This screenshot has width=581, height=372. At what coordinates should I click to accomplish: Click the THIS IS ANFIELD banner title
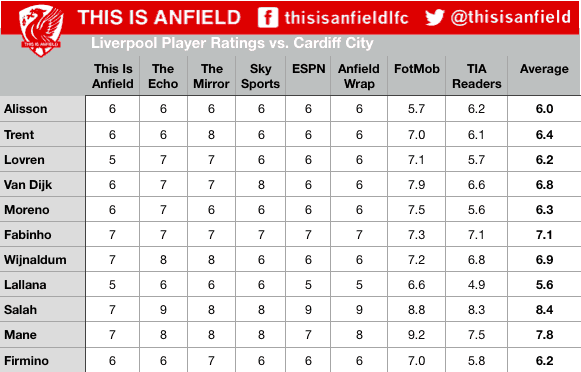tap(159, 17)
